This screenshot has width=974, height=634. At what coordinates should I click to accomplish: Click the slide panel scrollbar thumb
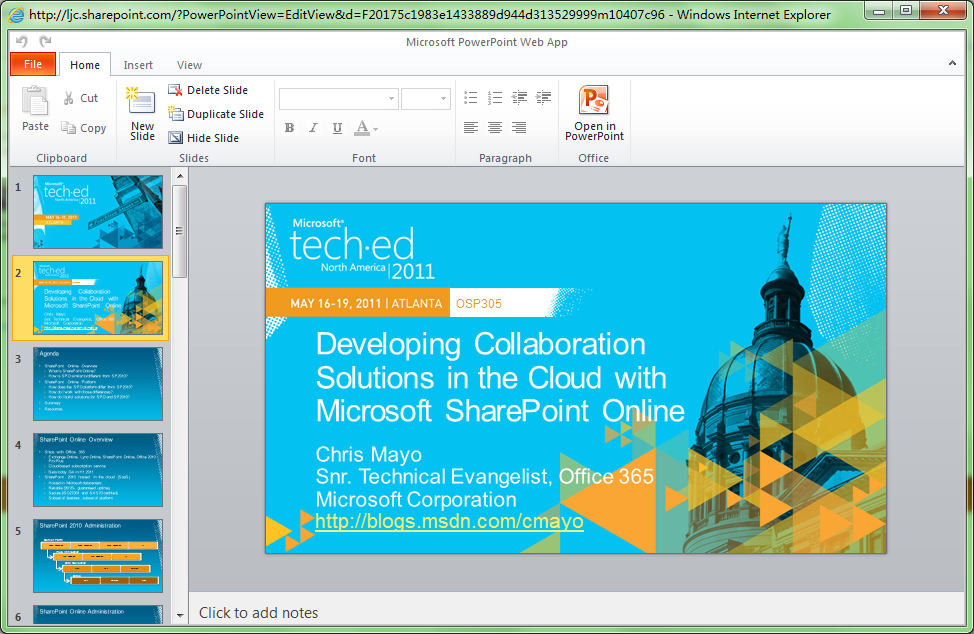pyautogui.click(x=180, y=231)
